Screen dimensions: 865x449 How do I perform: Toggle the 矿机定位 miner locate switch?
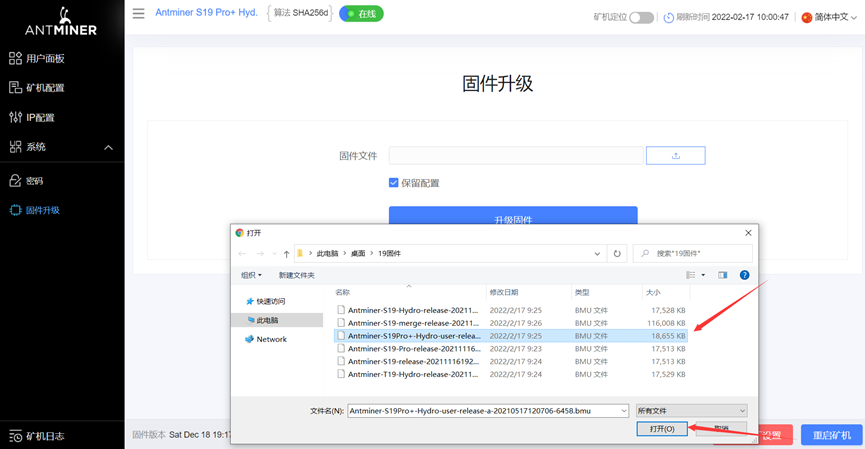[641, 18]
